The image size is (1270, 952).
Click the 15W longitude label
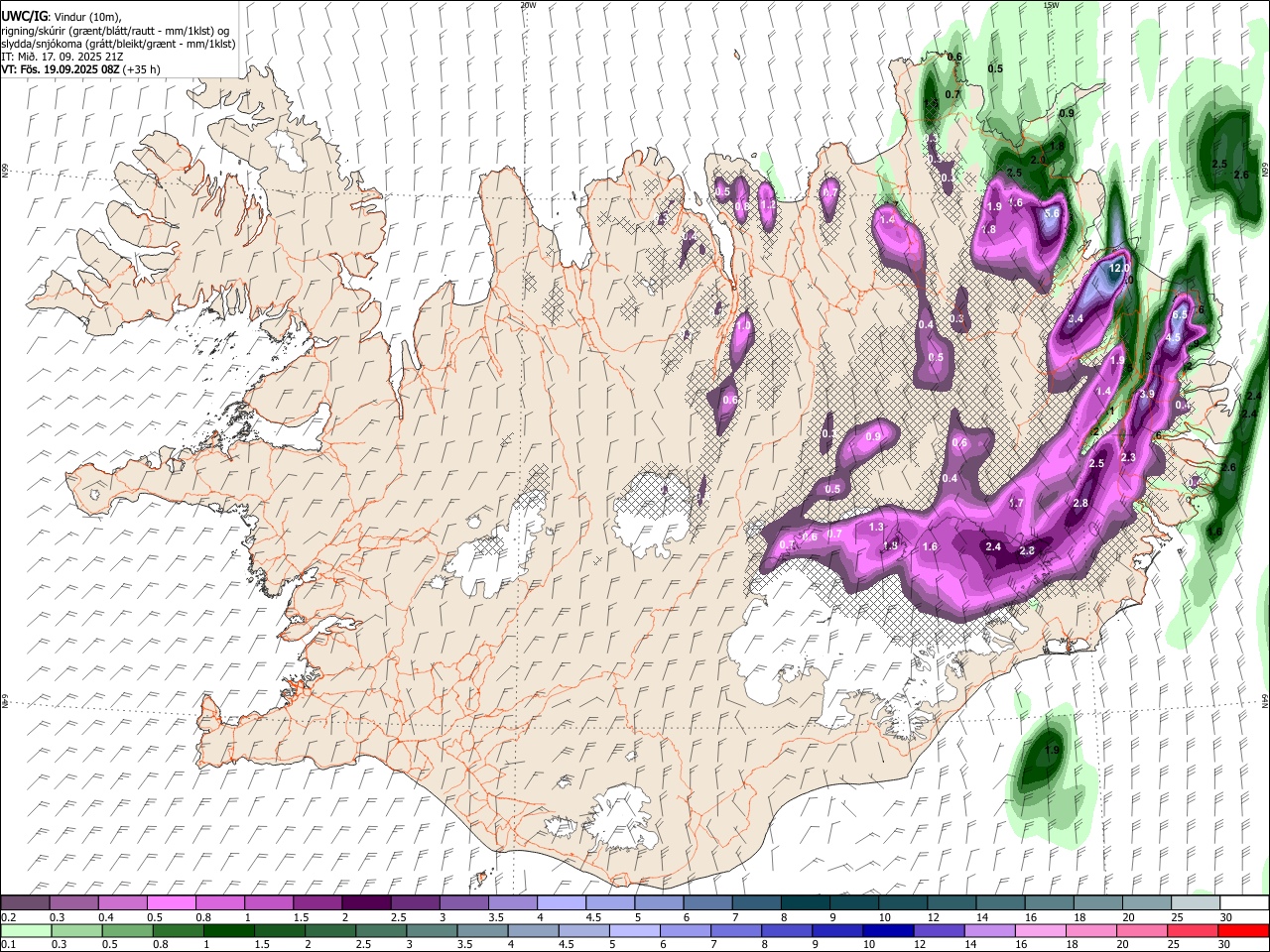pos(1051,5)
